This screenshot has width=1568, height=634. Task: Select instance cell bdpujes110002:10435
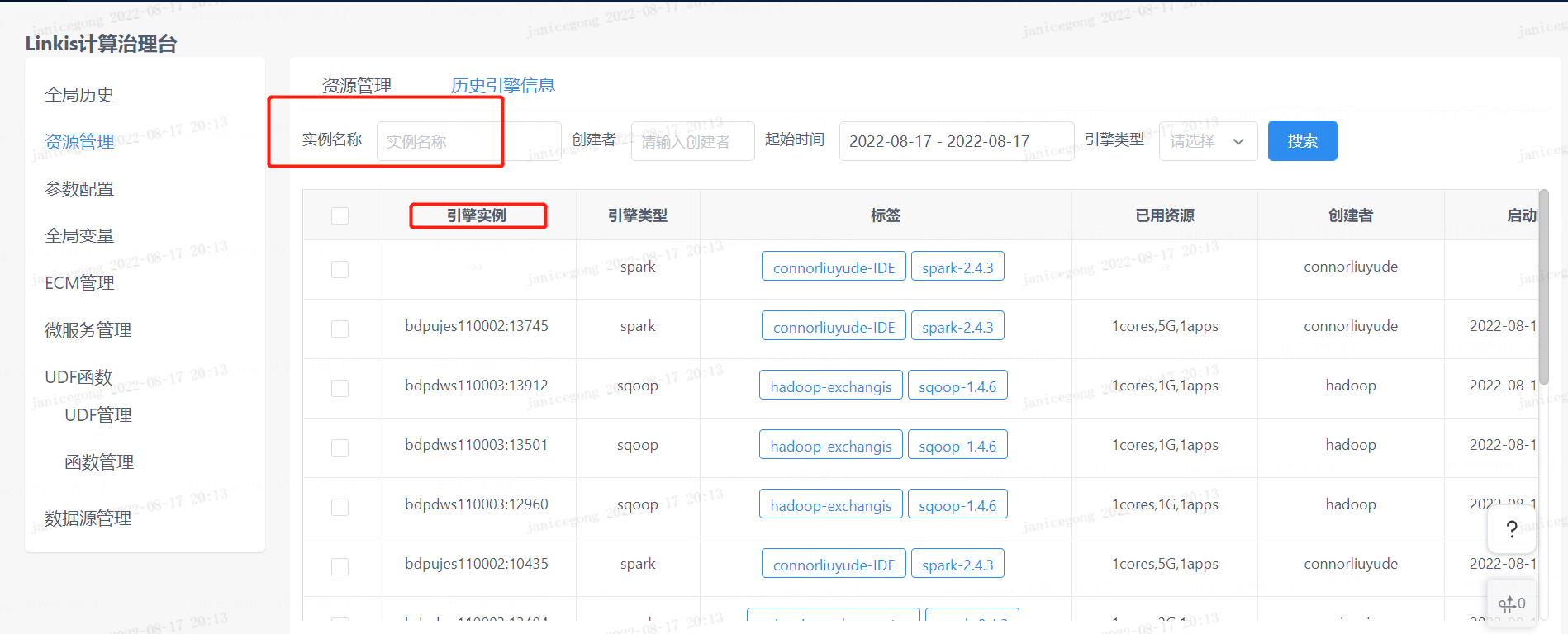[477, 564]
